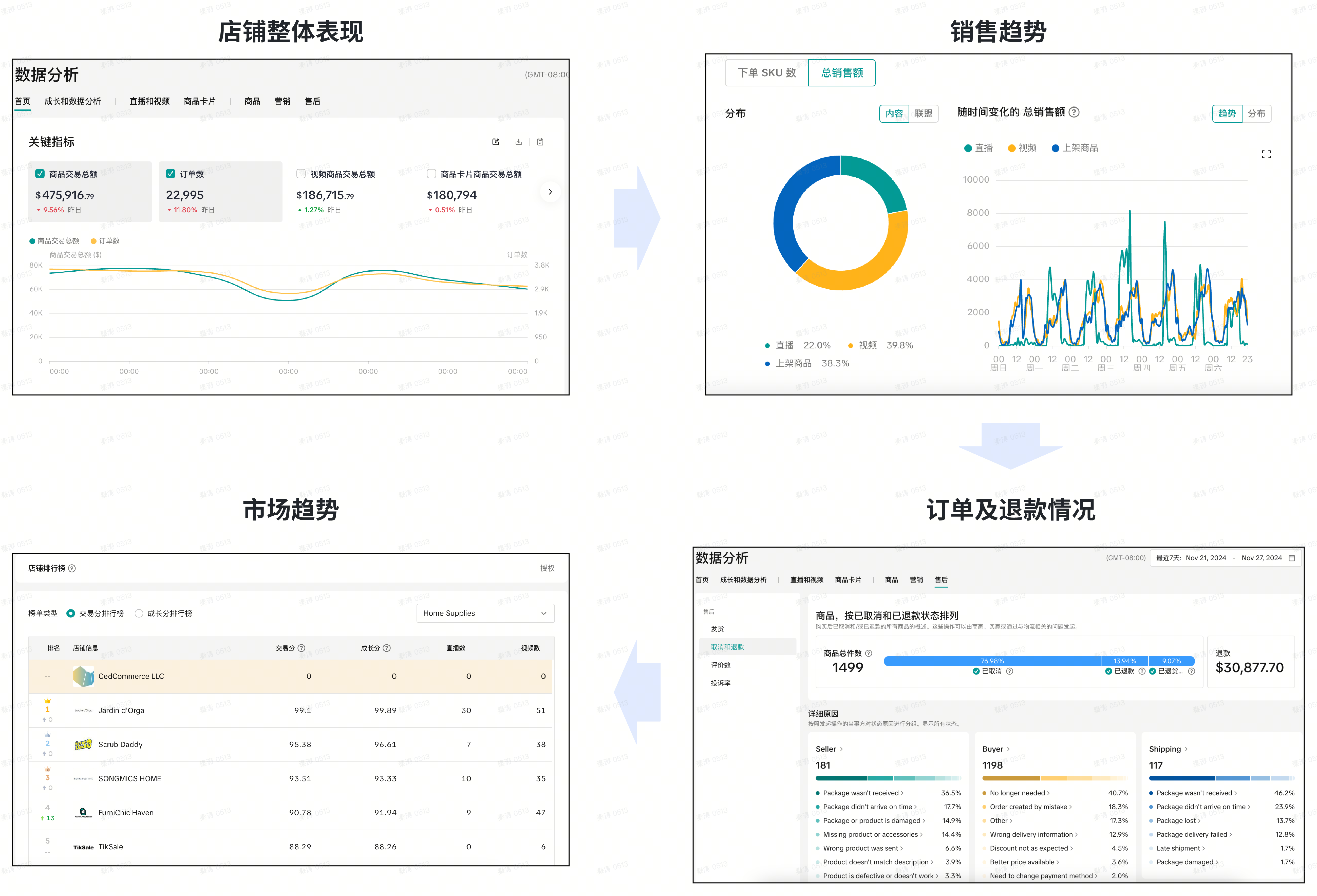Select the 成长分排行榜 radio button

pos(139,613)
